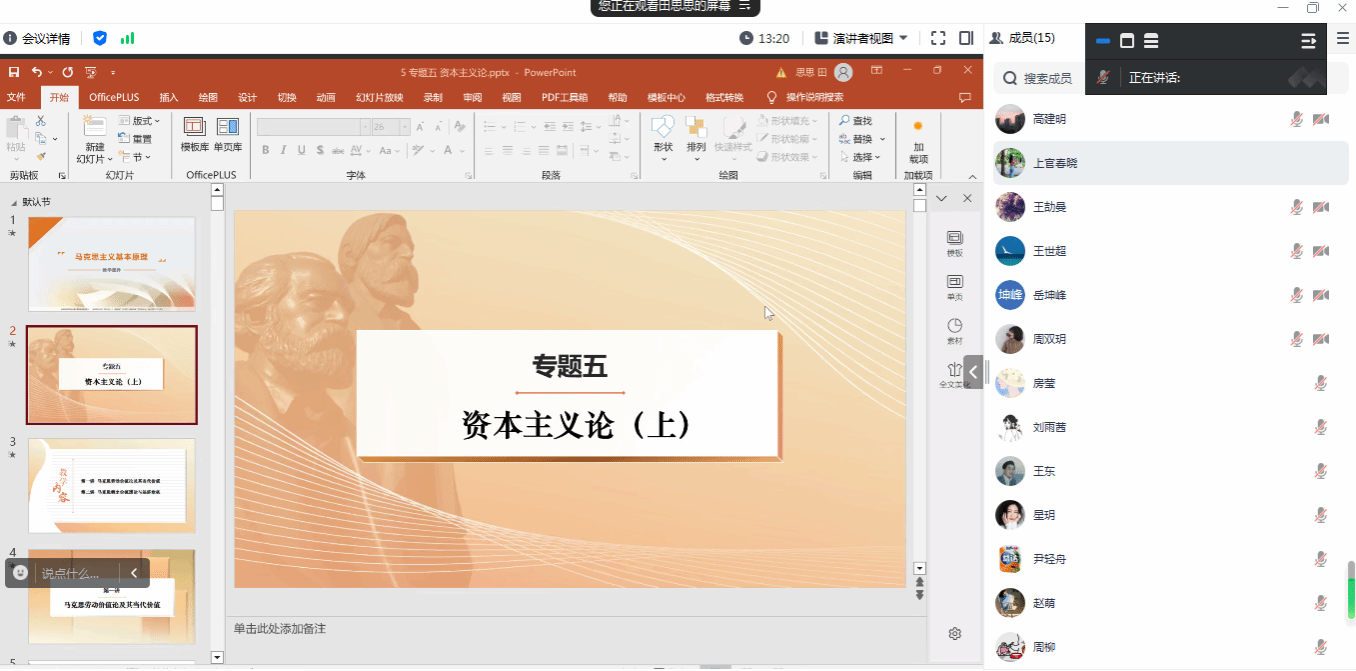
Task: Open 会议详情 meeting details
Action: tap(37, 38)
